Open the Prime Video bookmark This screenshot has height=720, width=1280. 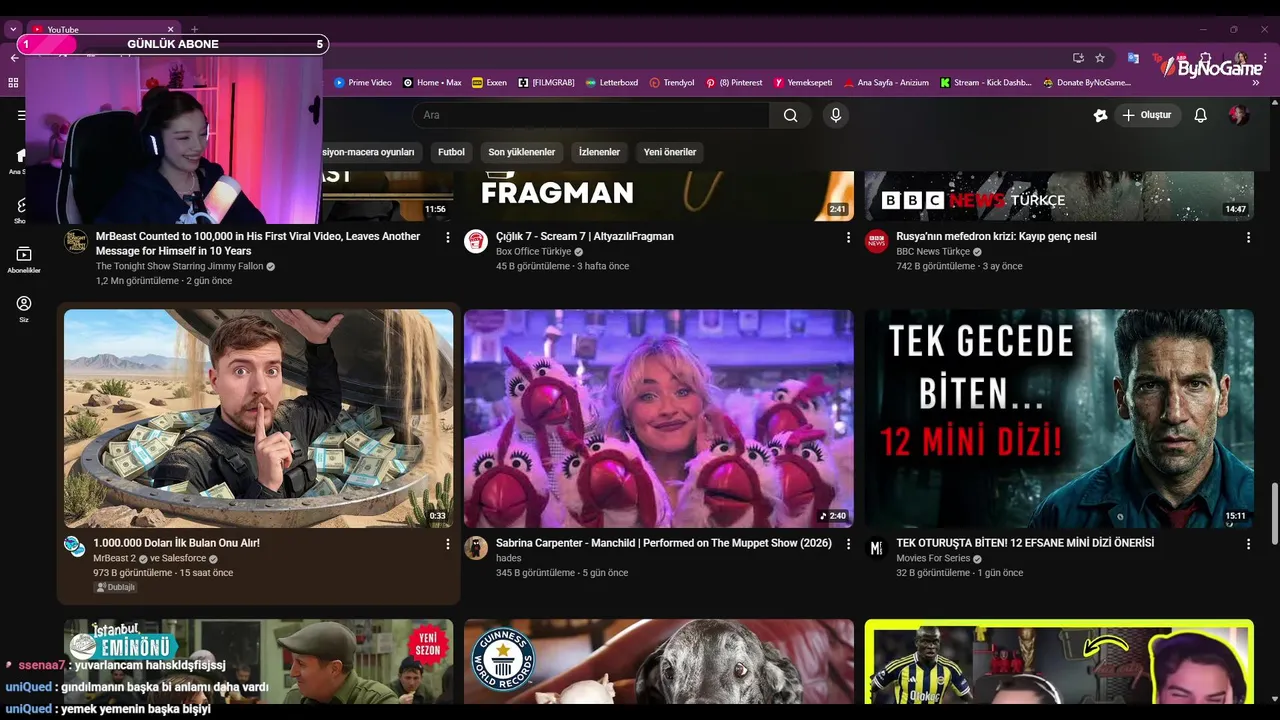(x=363, y=83)
